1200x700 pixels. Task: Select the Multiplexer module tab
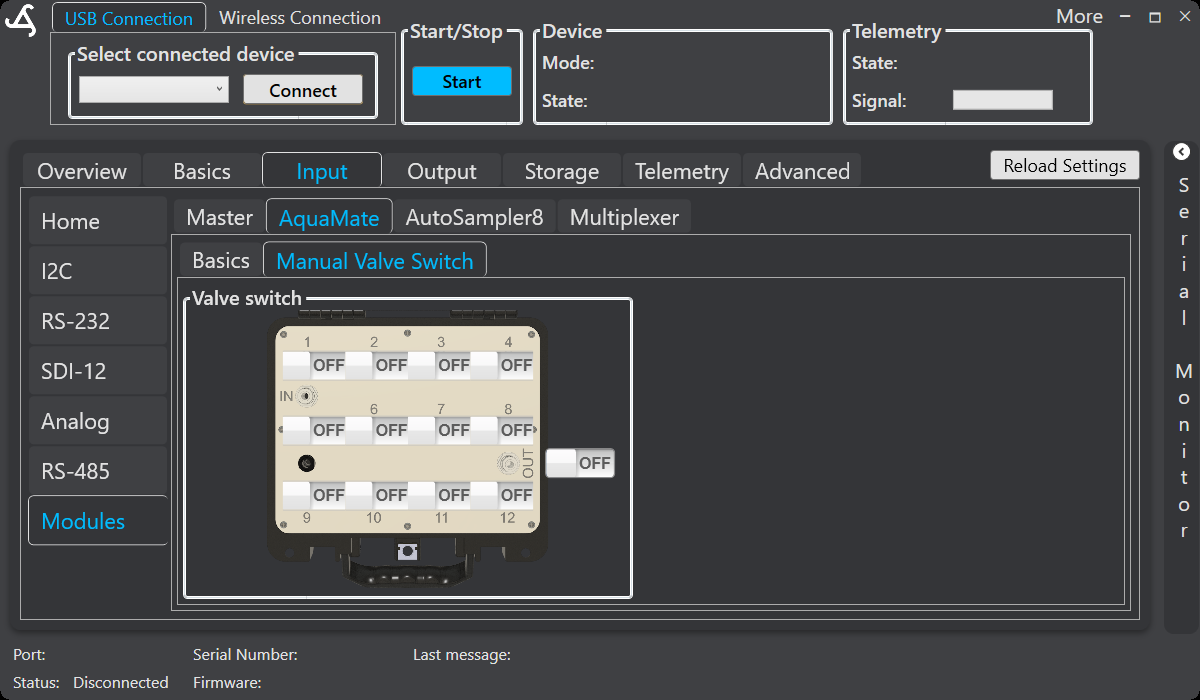624,217
